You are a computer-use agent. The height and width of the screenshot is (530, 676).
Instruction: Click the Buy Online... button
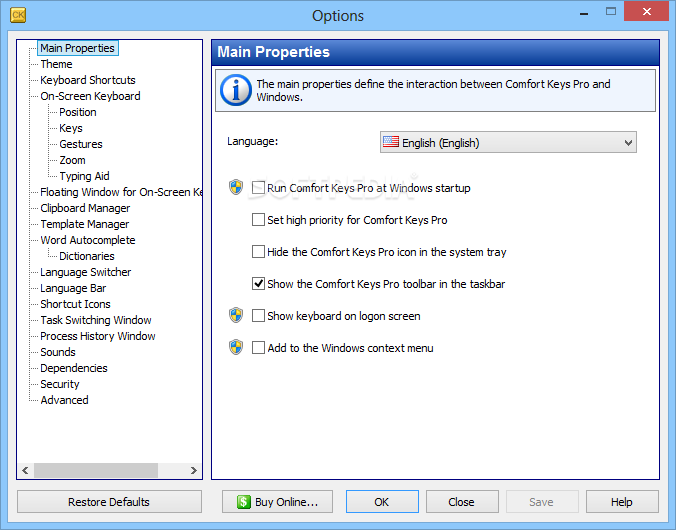click(277, 502)
